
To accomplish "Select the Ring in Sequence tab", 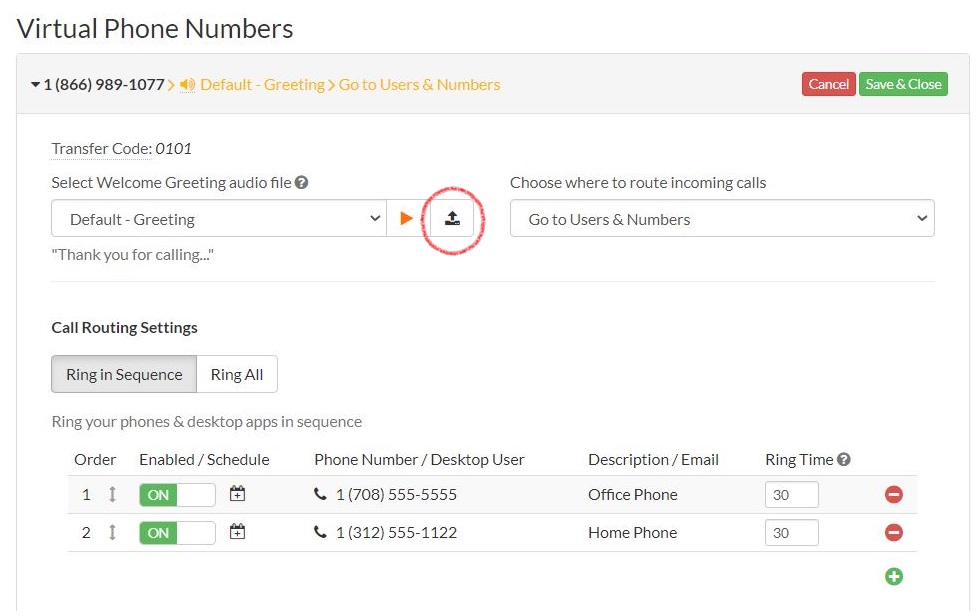I will (x=124, y=374).
